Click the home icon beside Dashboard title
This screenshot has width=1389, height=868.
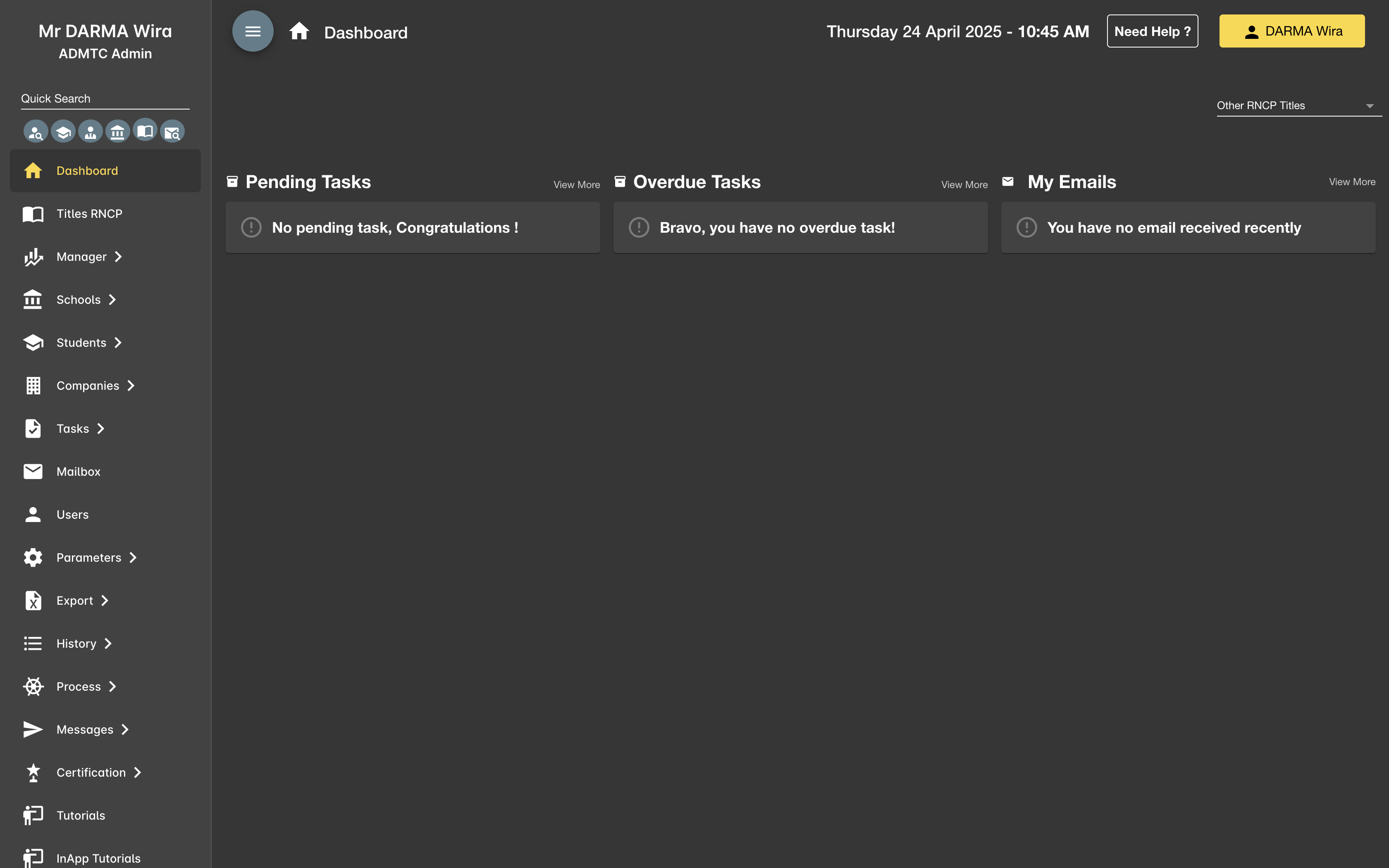pos(299,31)
